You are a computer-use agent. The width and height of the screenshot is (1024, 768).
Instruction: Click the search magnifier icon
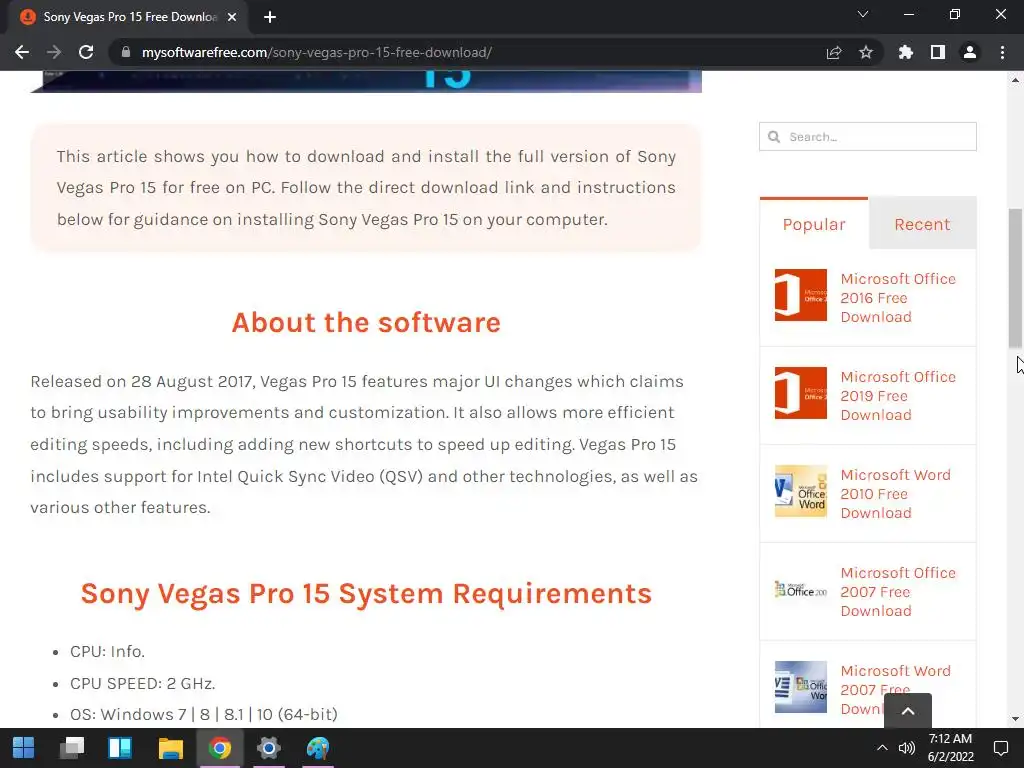tap(775, 136)
